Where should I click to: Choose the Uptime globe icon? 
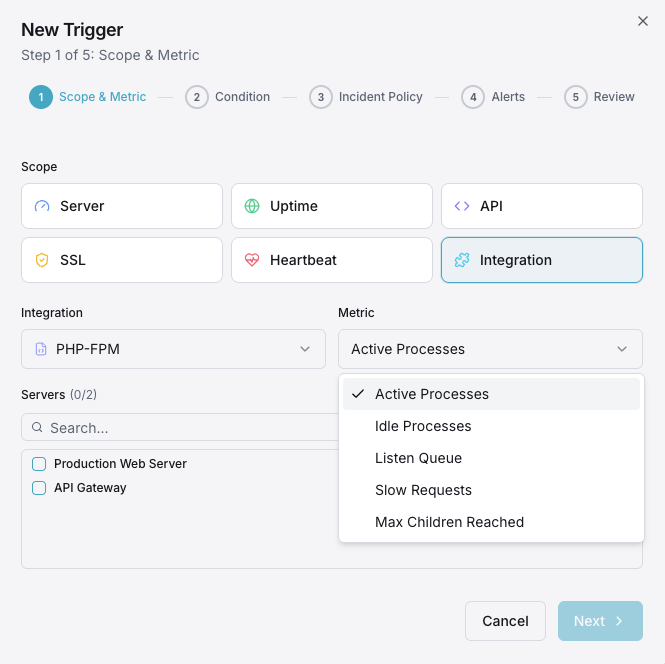252,206
